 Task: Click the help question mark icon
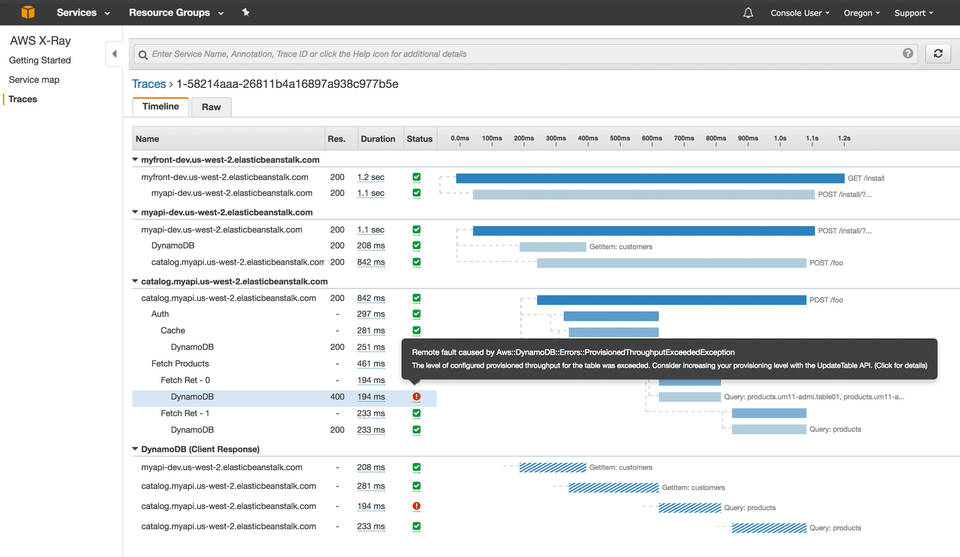coord(908,54)
